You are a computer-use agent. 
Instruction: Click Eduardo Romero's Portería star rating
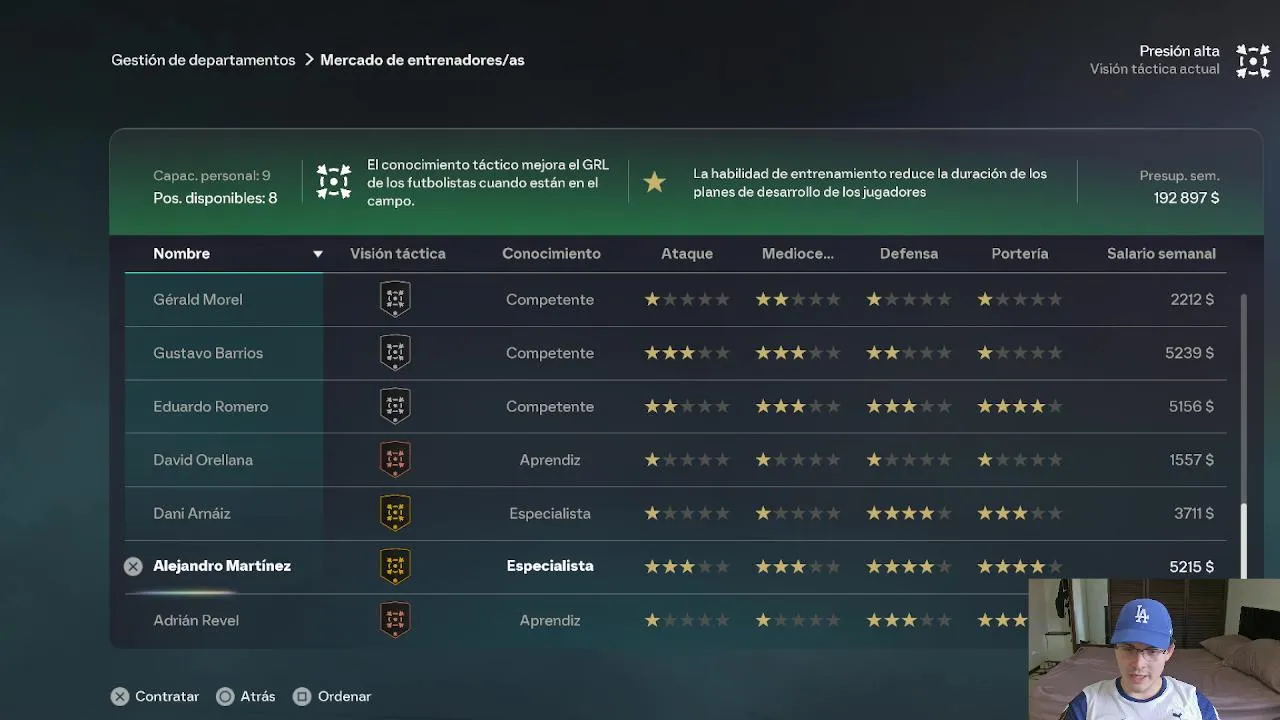pyautogui.click(x=1019, y=407)
